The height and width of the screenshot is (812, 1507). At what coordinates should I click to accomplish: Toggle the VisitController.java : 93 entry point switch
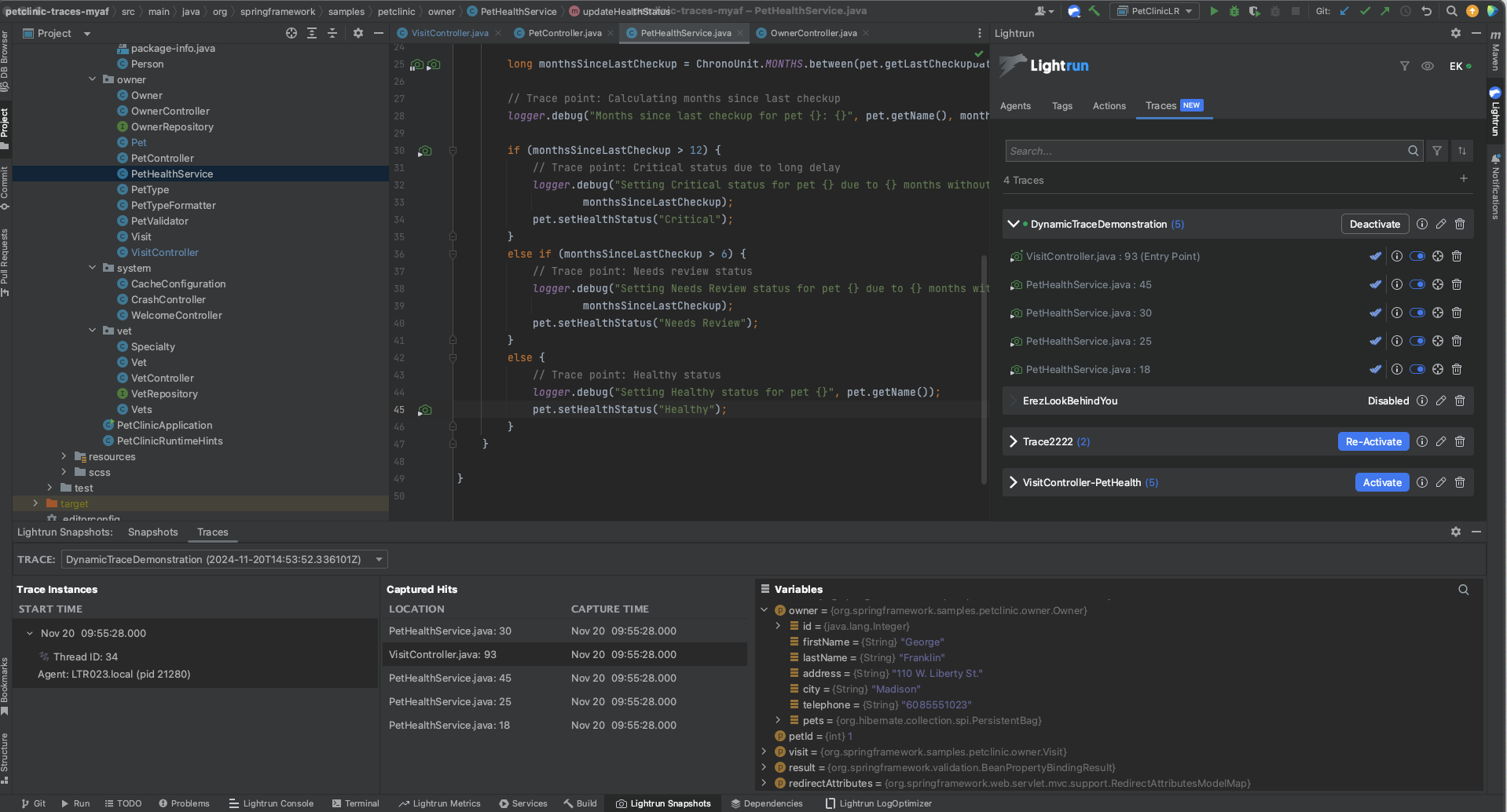click(x=1417, y=257)
